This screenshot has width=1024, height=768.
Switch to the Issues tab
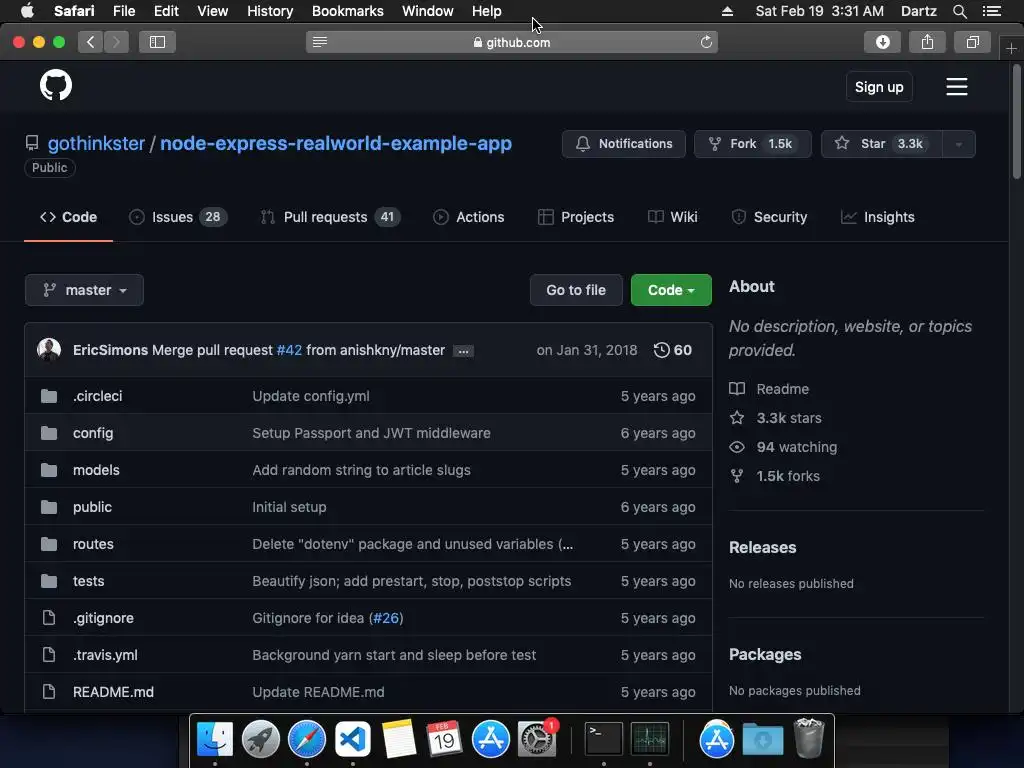[x=178, y=217]
